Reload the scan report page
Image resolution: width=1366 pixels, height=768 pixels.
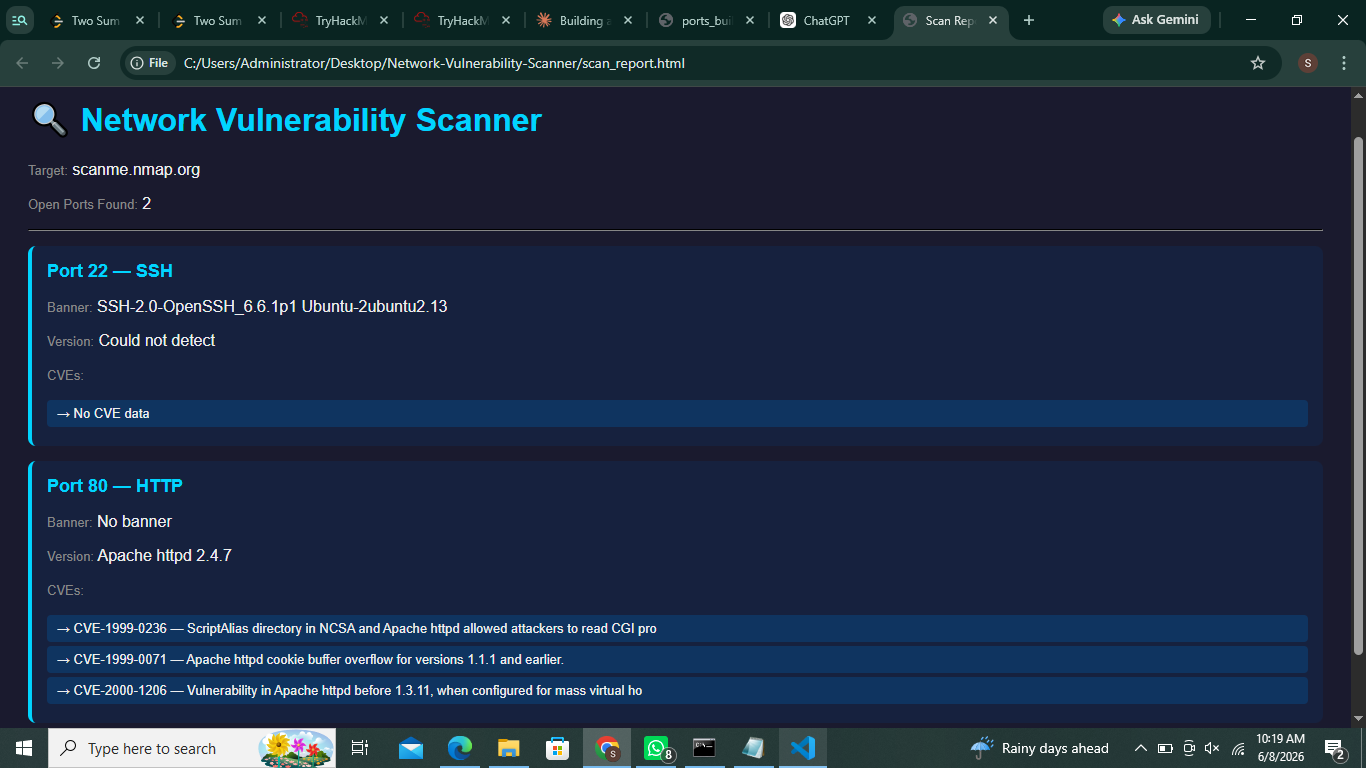click(x=94, y=63)
